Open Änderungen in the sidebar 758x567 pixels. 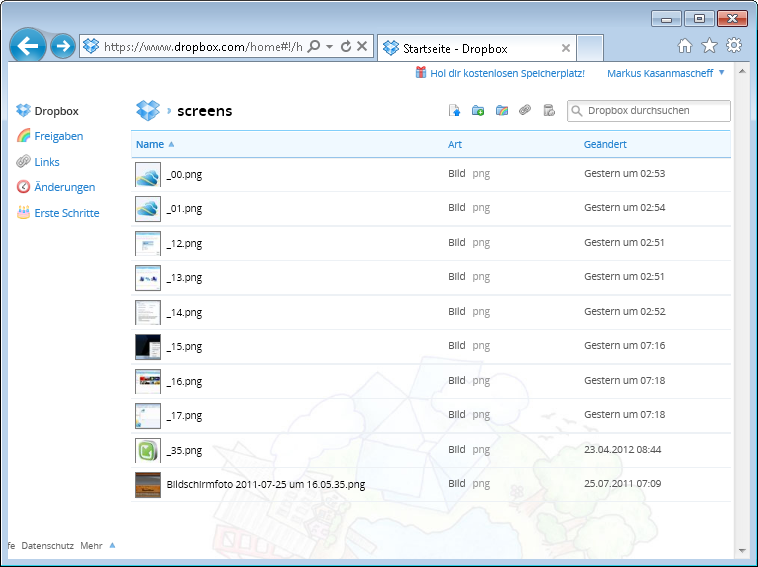(64, 187)
